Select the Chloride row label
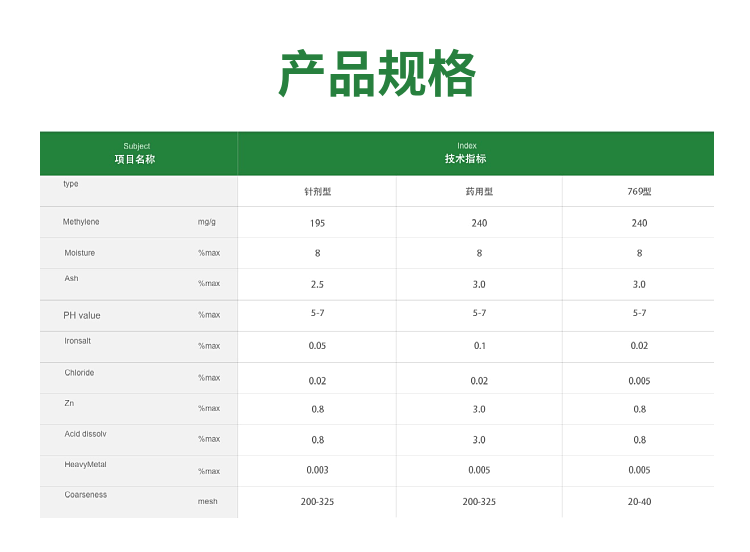750x552 pixels. coord(79,373)
